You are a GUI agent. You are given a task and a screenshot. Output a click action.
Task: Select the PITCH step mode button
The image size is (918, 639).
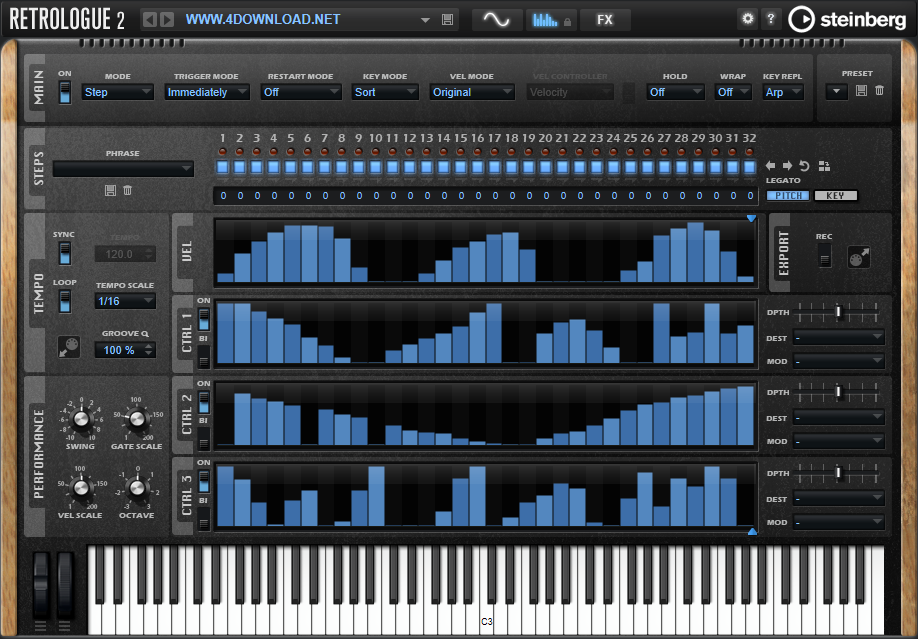[x=788, y=196]
